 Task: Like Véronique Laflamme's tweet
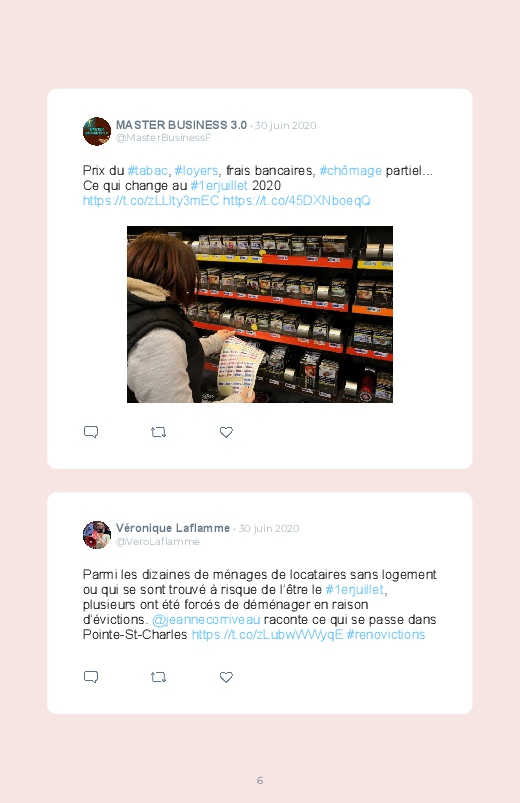tap(226, 677)
